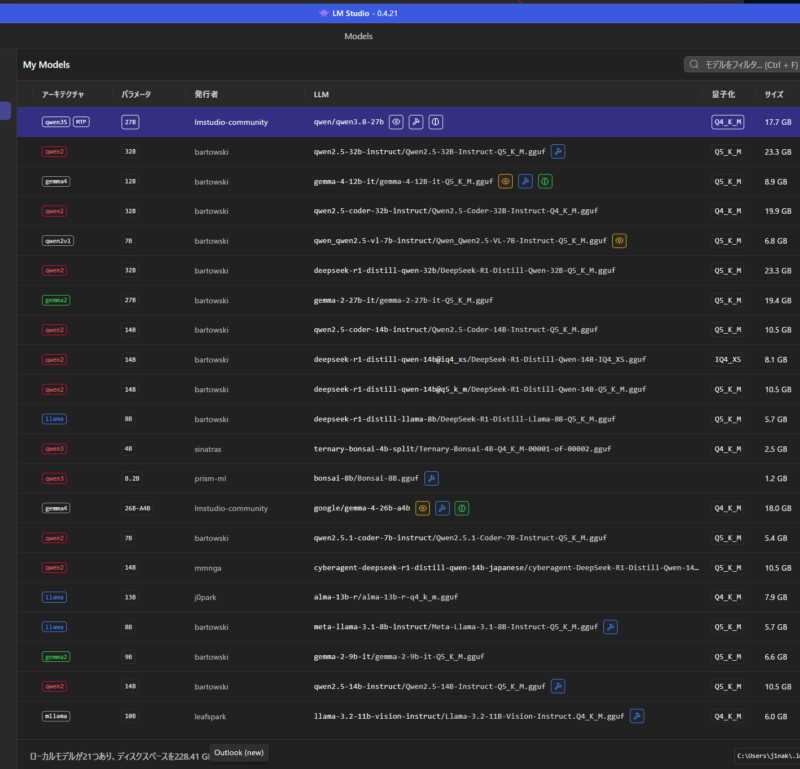Click the green reasoning icon for google/gemma-4-26b-a4b
Image resolution: width=800 pixels, height=769 pixels.
(x=462, y=508)
